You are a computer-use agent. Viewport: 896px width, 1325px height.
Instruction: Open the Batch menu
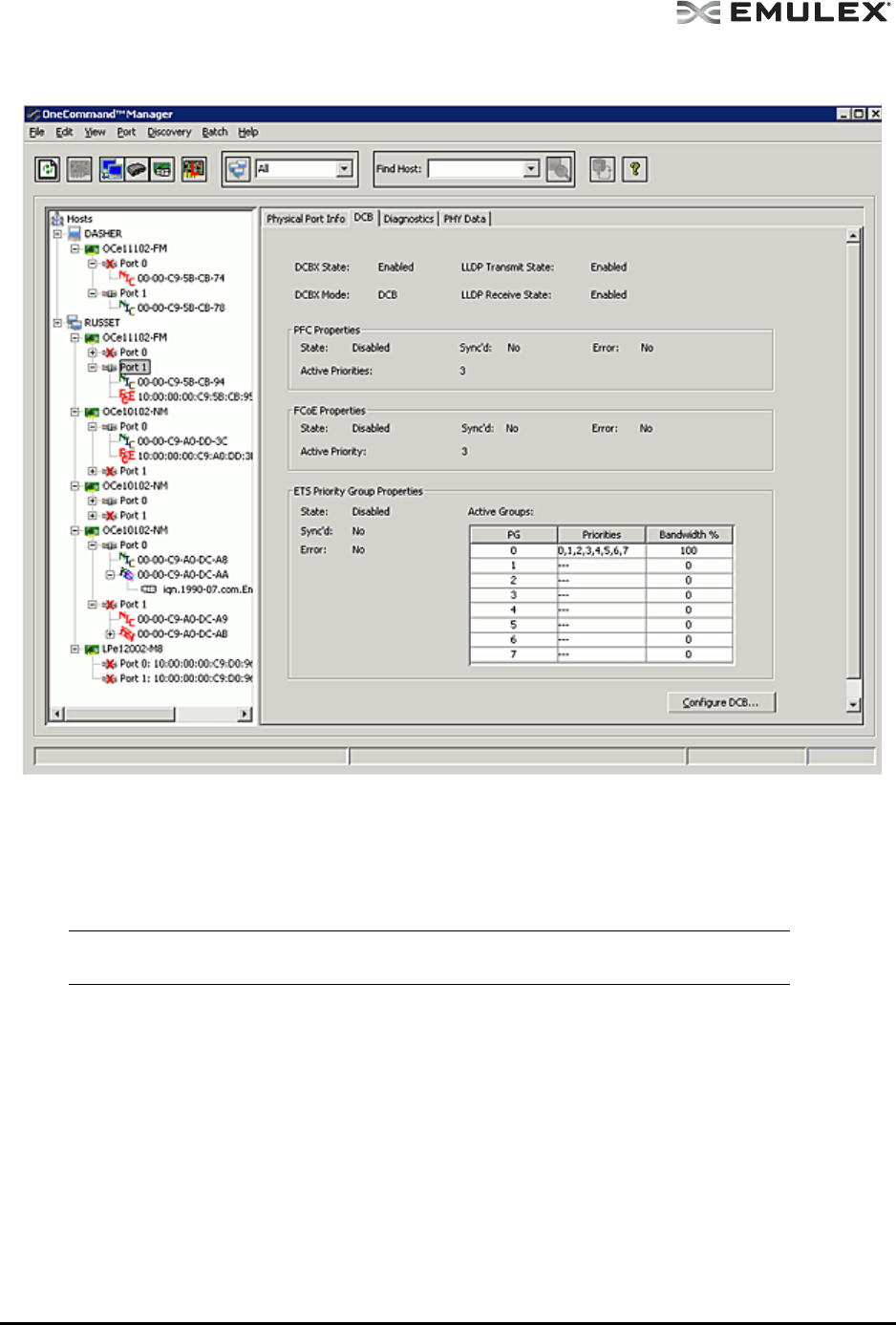point(215,132)
